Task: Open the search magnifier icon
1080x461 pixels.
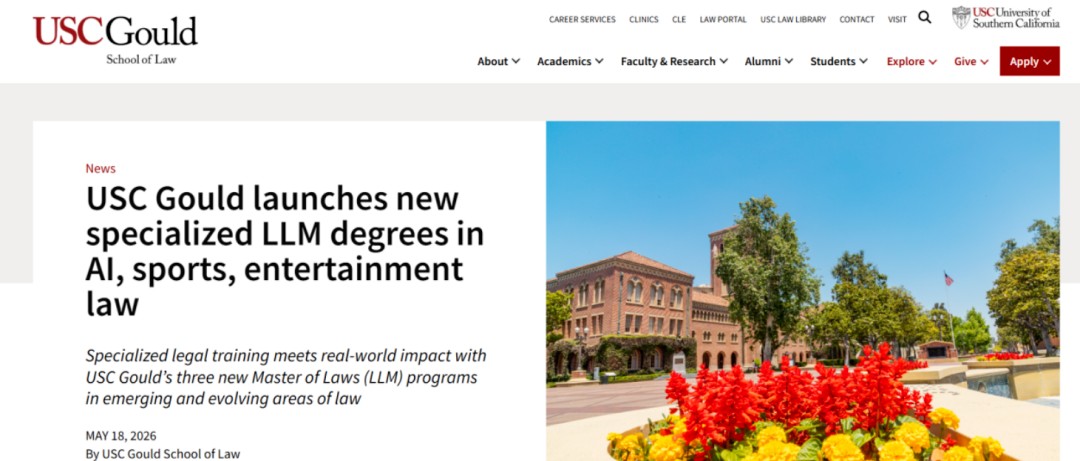Action: tap(924, 17)
